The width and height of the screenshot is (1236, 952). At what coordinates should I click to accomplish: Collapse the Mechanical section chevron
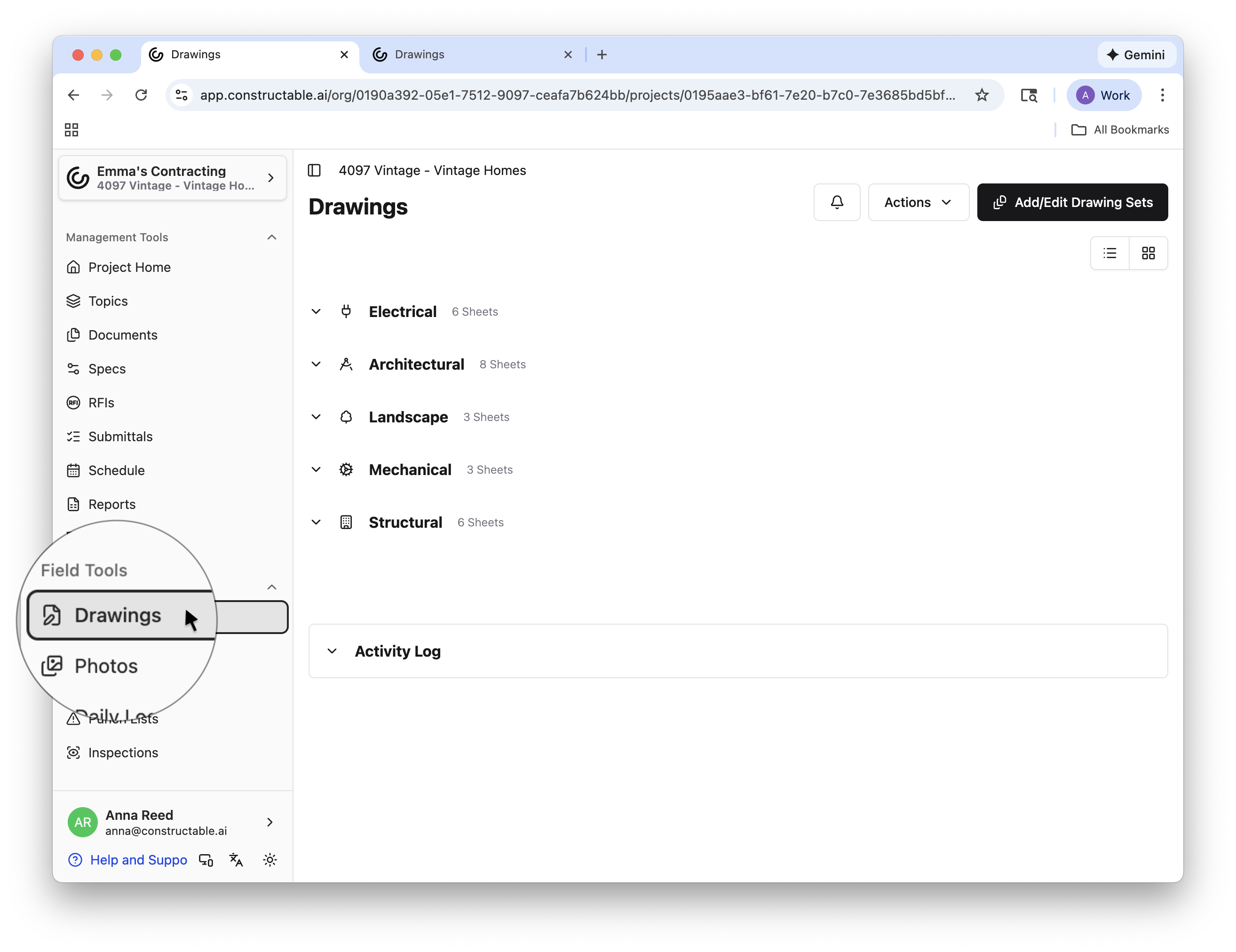(317, 469)
